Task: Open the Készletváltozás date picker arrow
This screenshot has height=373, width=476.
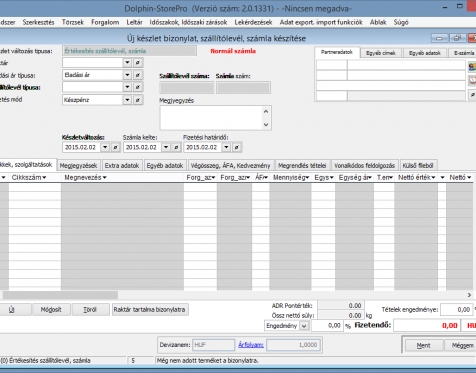Action: (x=105, y=147)
